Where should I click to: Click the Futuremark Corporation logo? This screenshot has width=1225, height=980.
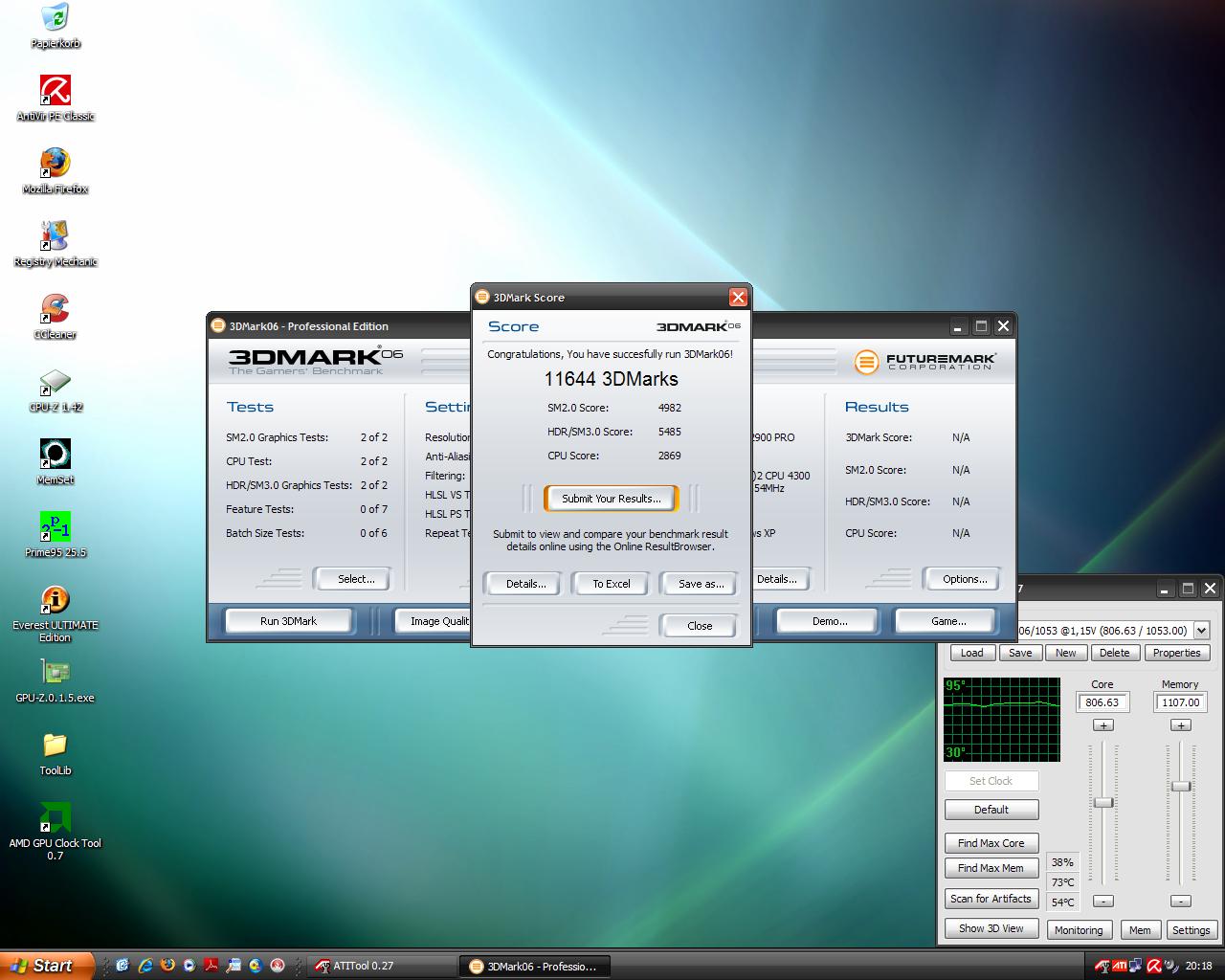pyautogui.click(x=924, y=362)
